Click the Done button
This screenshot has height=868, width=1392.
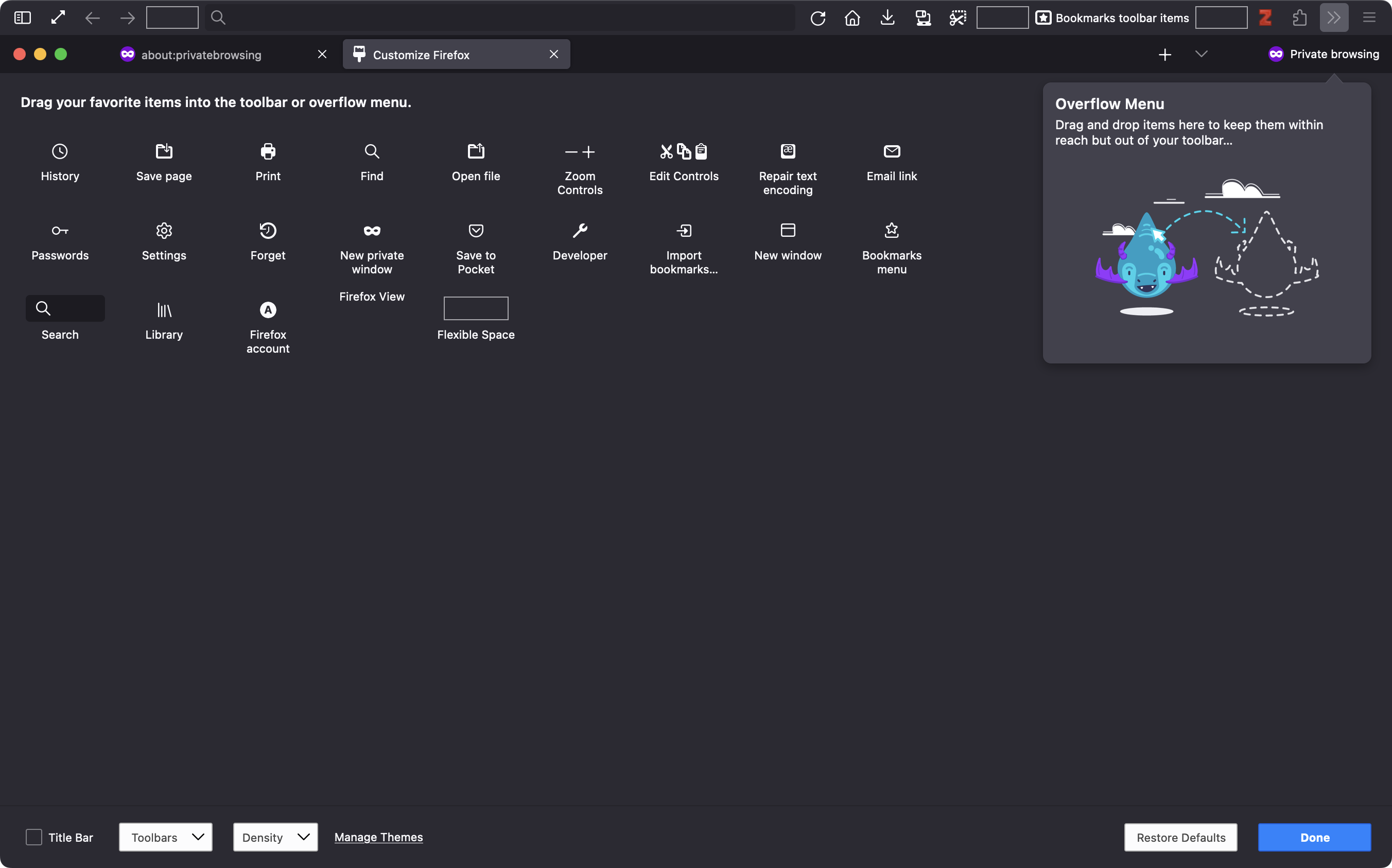pos(1314,837)
